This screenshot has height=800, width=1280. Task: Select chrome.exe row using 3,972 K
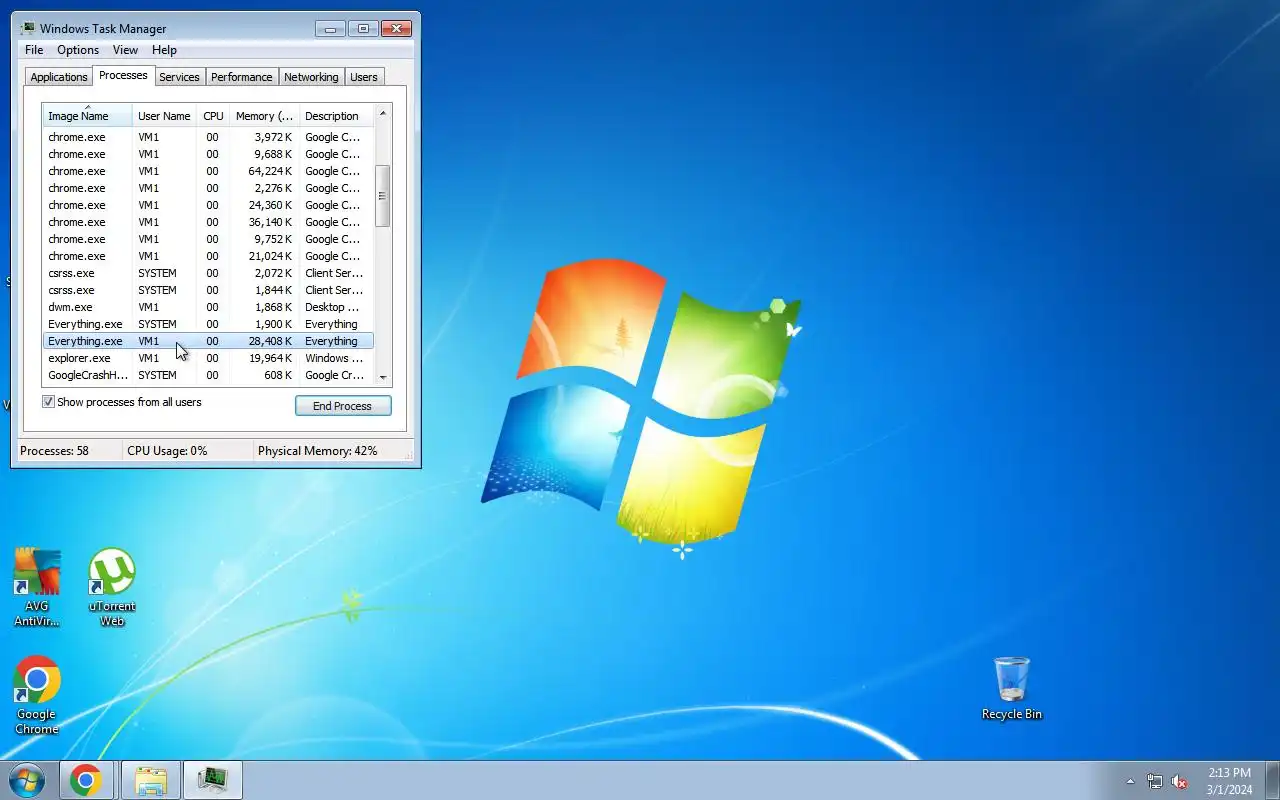tap(208, 137)
